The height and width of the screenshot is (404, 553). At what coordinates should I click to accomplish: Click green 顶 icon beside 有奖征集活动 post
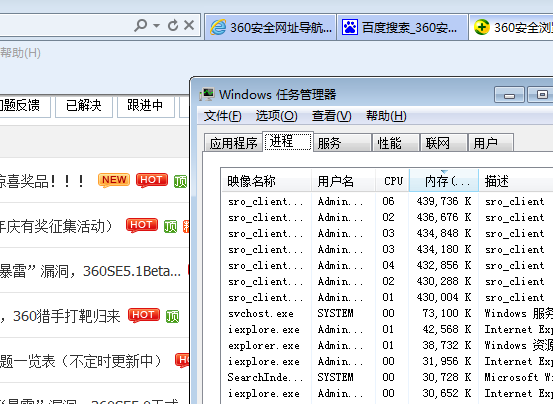coord(170,226)
